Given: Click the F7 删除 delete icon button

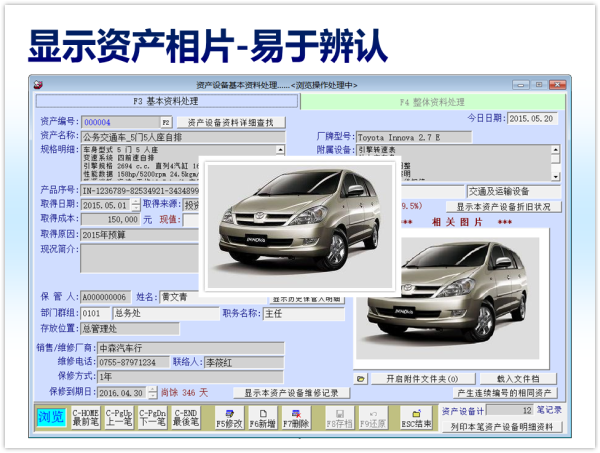Looking at the screenshot, I should (296, 418).
